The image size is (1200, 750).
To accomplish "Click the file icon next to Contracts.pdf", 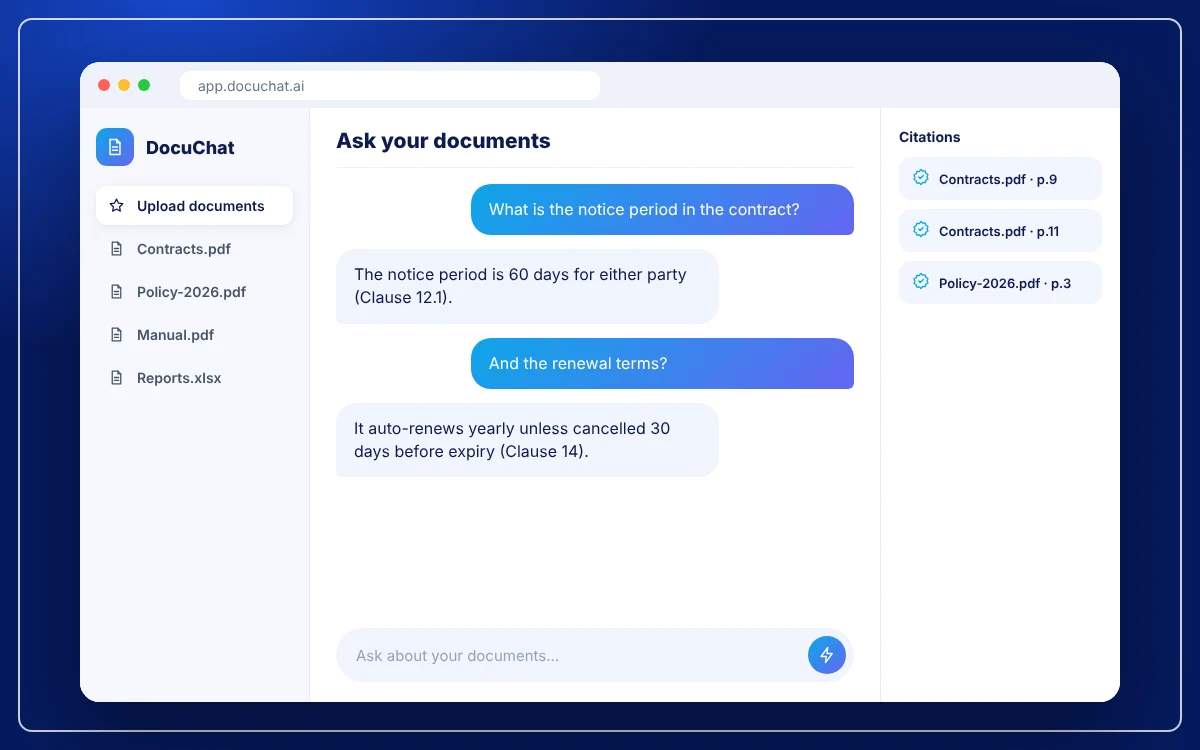I will coord(116,249).
